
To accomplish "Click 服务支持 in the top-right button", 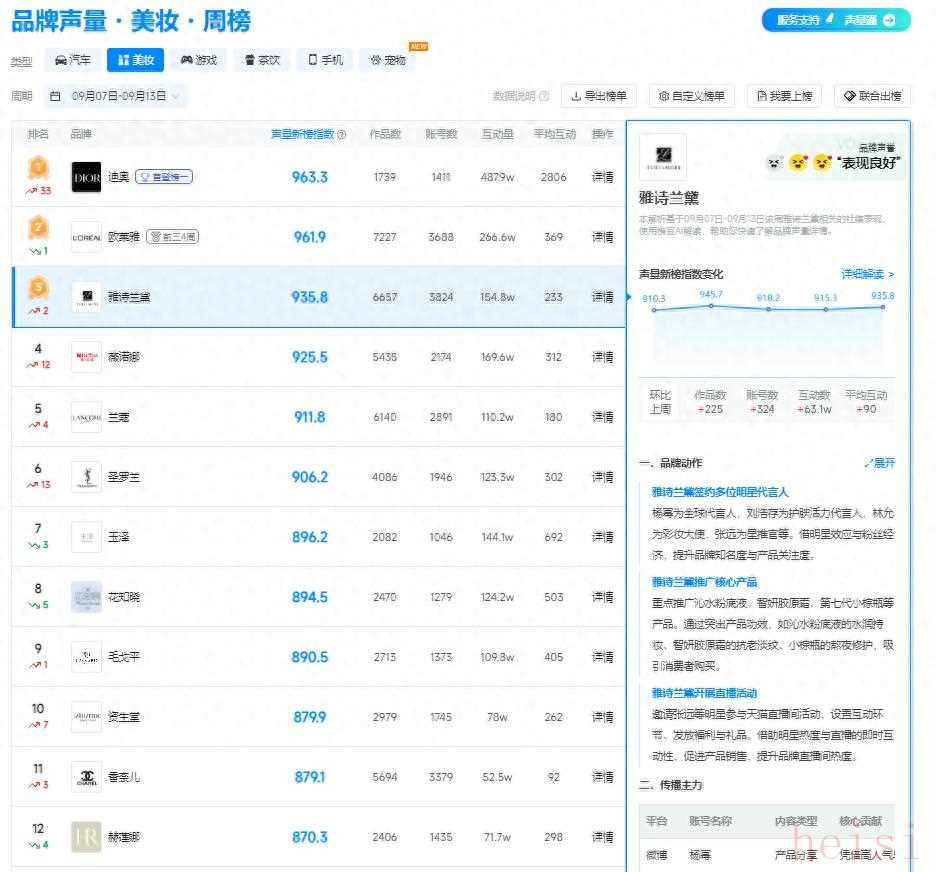I will click(798, 20).
